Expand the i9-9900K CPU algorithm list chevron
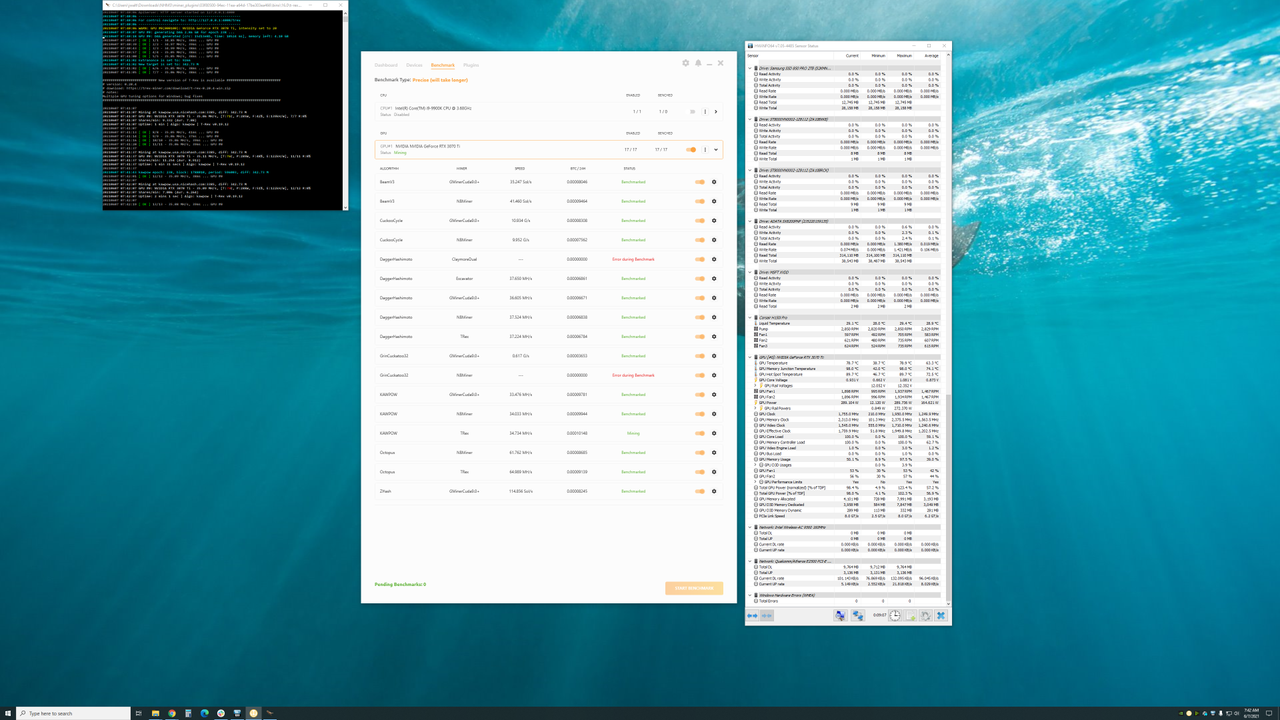The height and width of the screenshot is (720, 1280). tap(716, 112)
